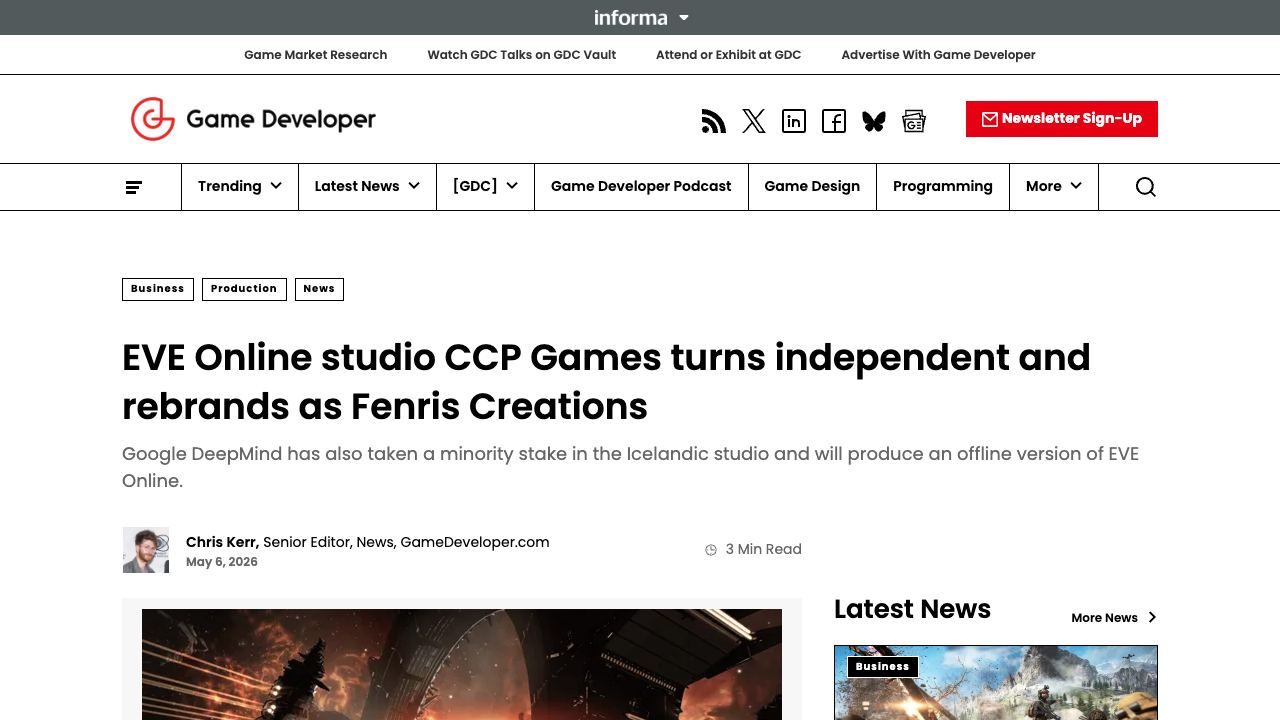Viewport: 1280px width, 720px height.
Task: Click the search magnifier icon
Action: coord(1146,187)
